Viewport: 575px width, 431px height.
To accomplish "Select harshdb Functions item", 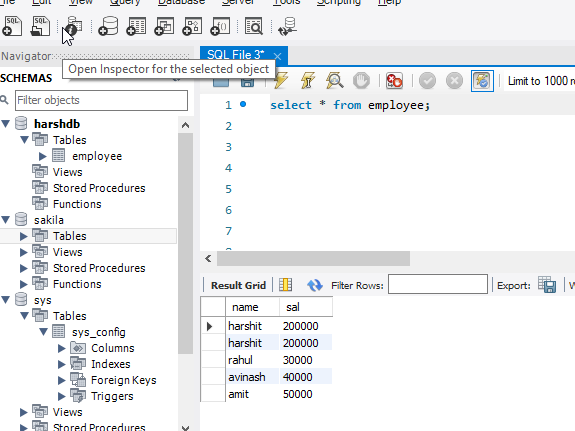I will tap(77, 204).
